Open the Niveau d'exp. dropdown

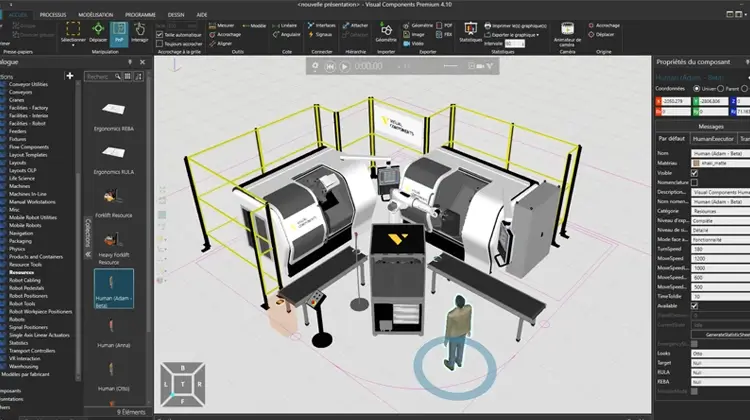720,221
